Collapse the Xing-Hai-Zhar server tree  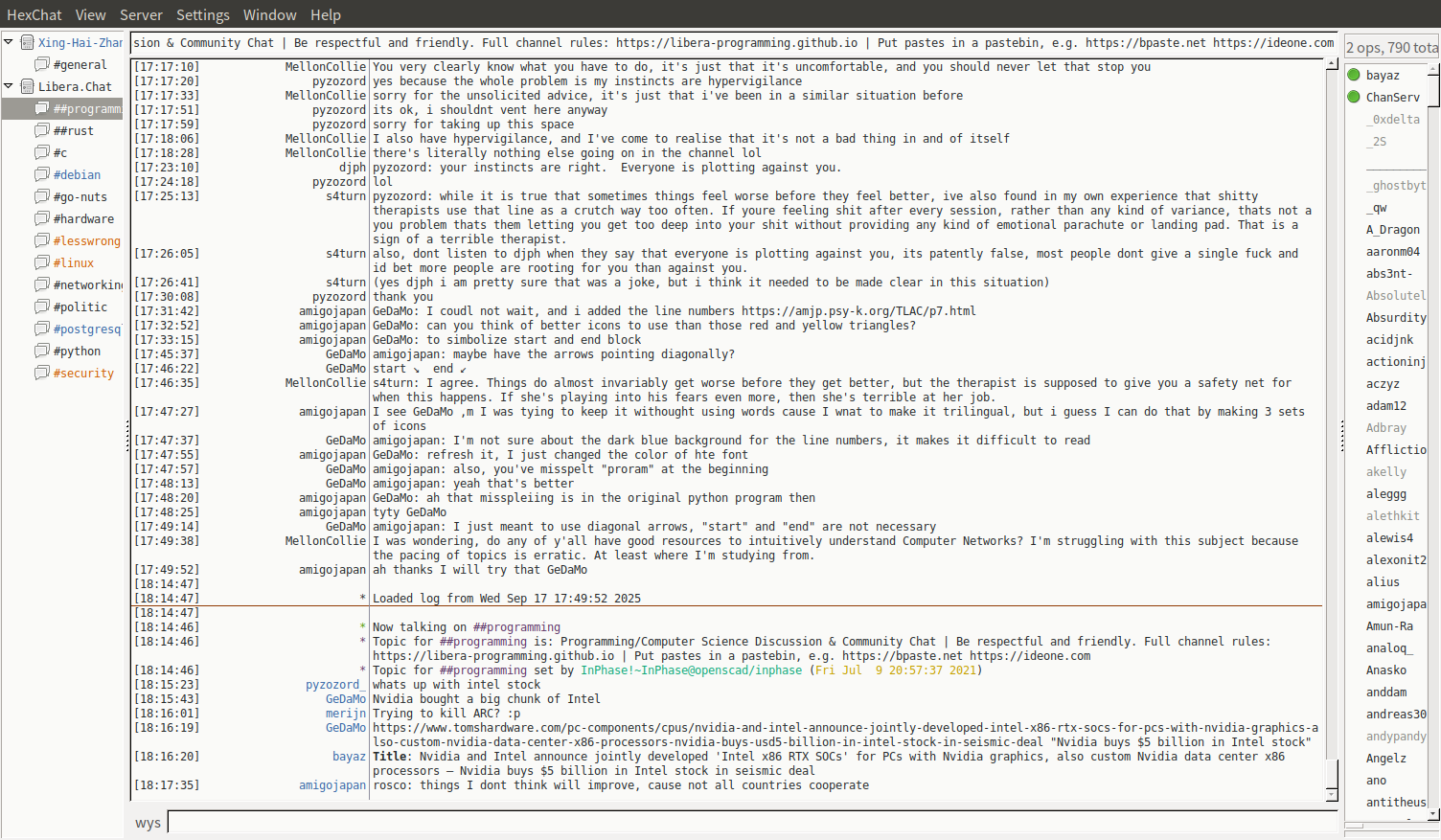tap(9, 42)
